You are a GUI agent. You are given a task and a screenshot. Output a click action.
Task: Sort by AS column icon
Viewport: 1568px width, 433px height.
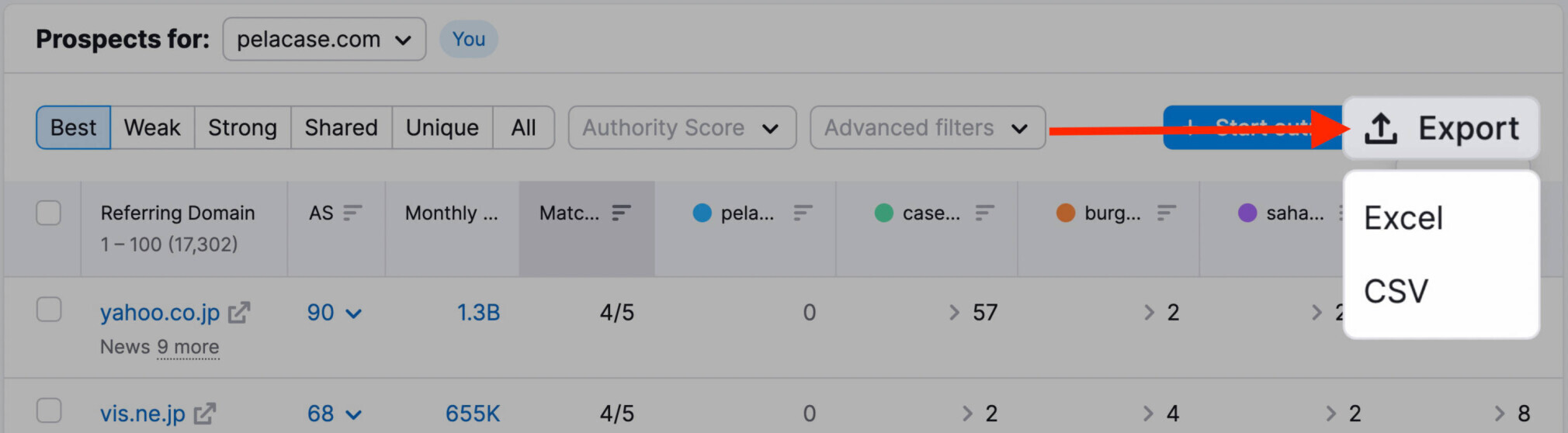pos(352,213)
